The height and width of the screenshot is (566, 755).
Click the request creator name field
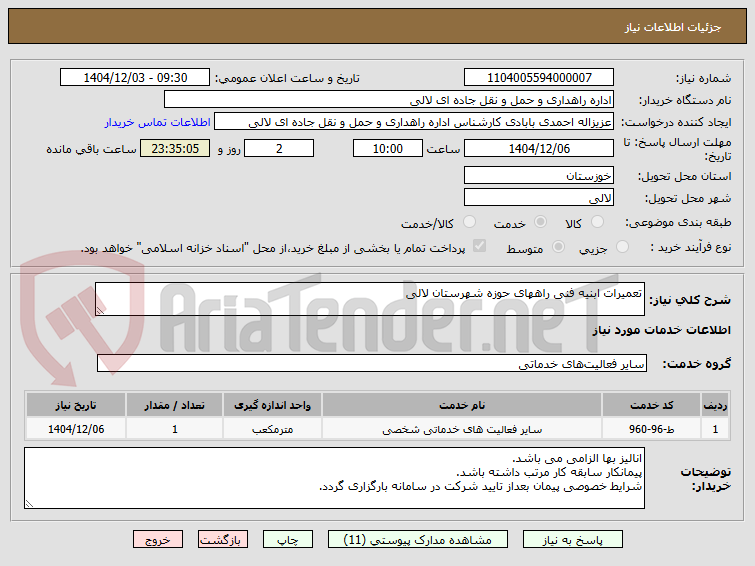click(414, 122)
